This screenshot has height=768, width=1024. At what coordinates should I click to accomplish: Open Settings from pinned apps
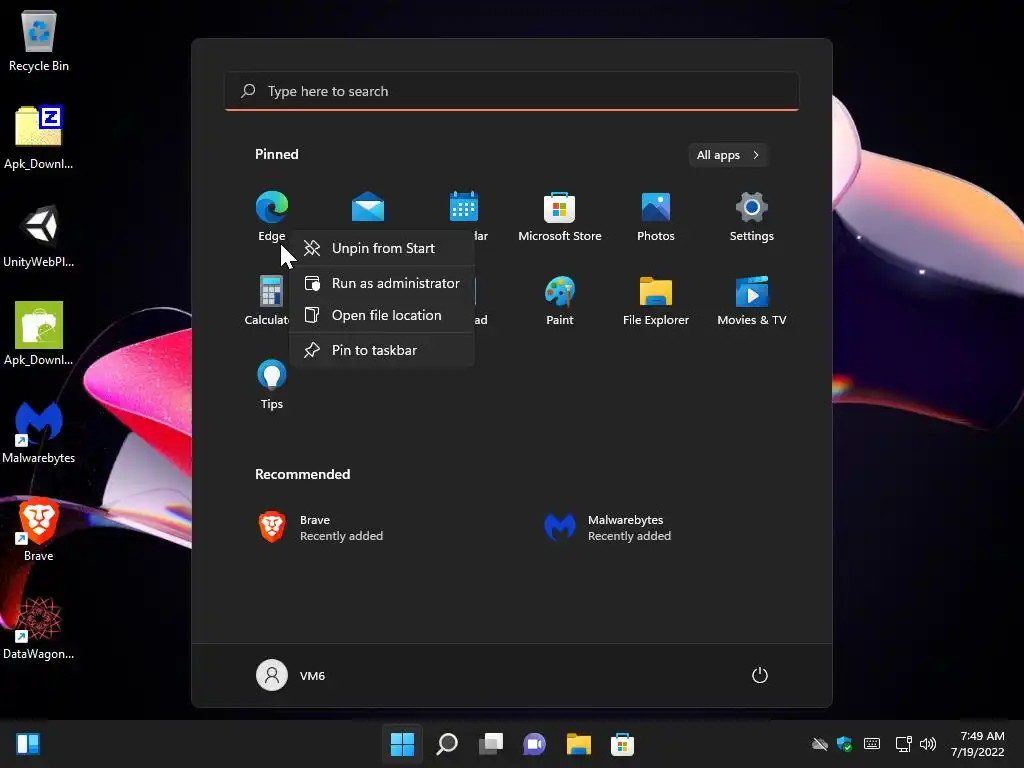coord(752,217)
